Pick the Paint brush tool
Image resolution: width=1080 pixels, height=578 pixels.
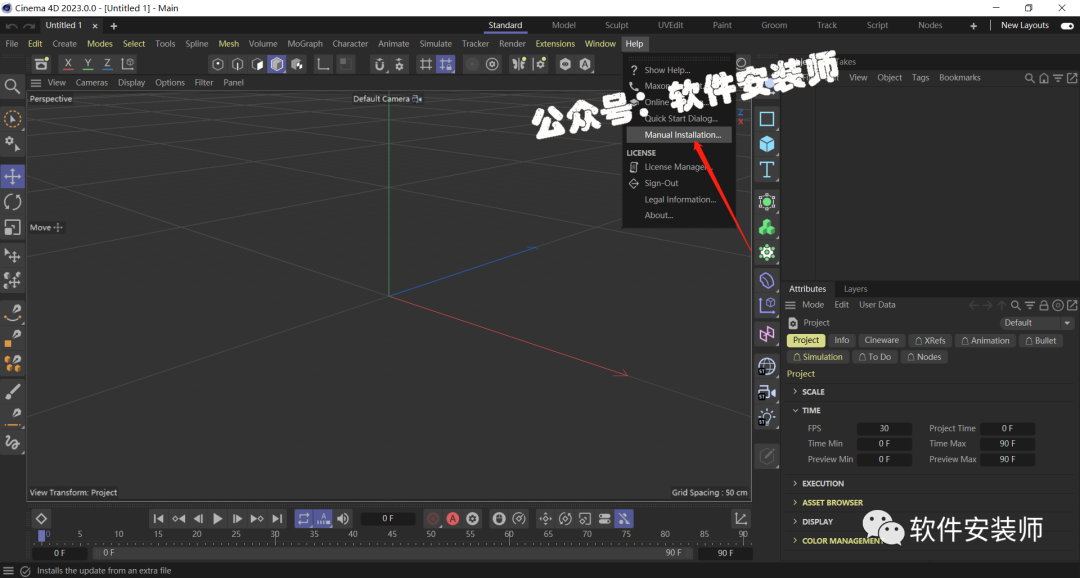tap(12, 392)
